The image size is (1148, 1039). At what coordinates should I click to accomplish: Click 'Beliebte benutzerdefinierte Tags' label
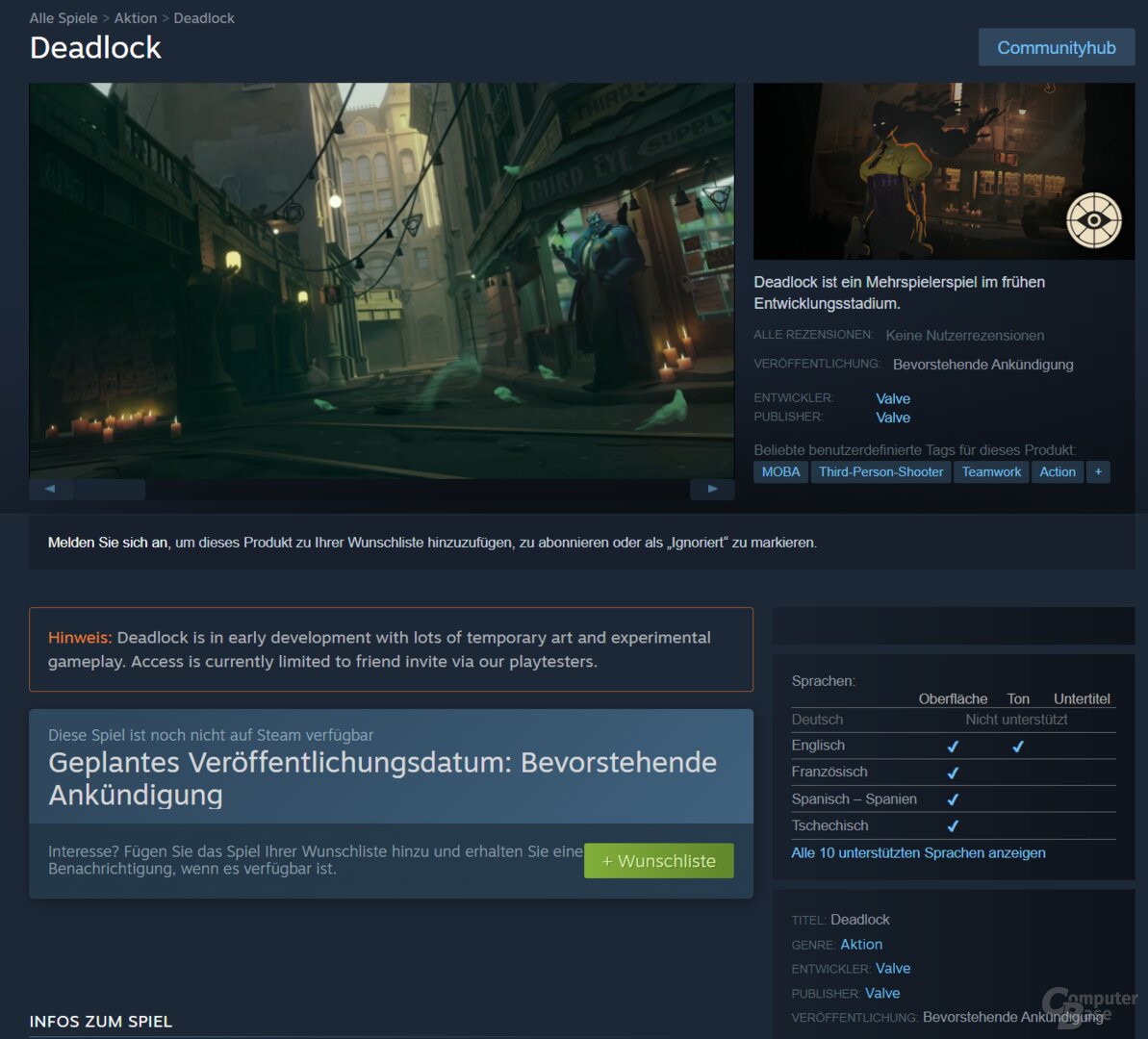click(915, 449)
